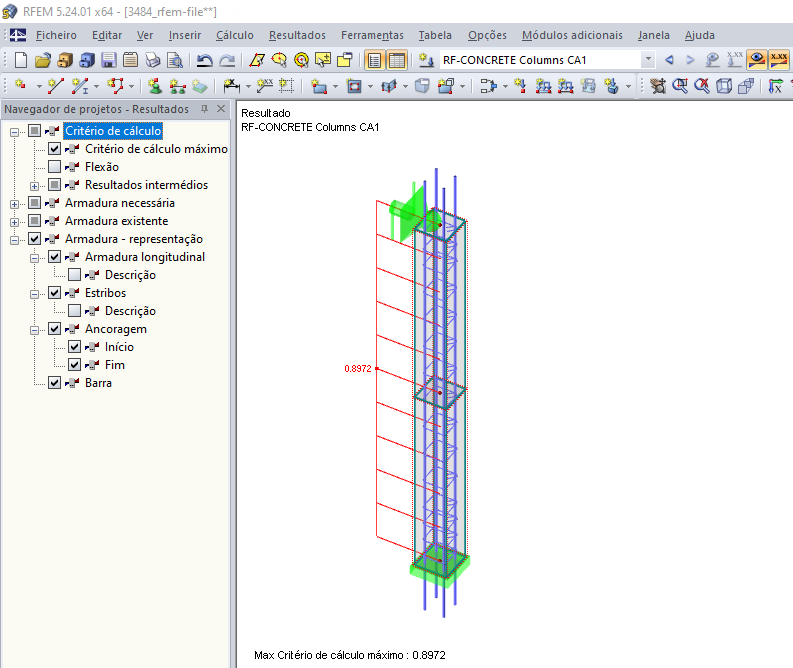Open the Resultados menu

pyautogui.click(x=297, y=35)
